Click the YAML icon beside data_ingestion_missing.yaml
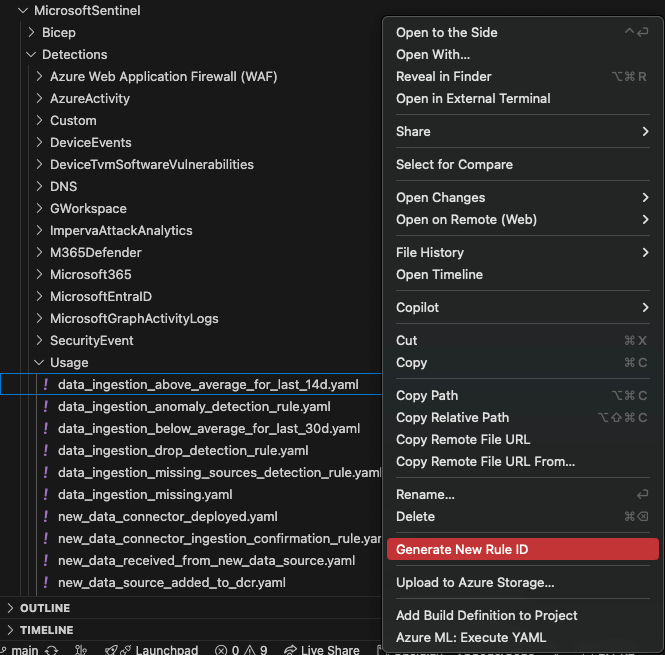Viewport: 665px width, 655px height. tap(46, 495)
